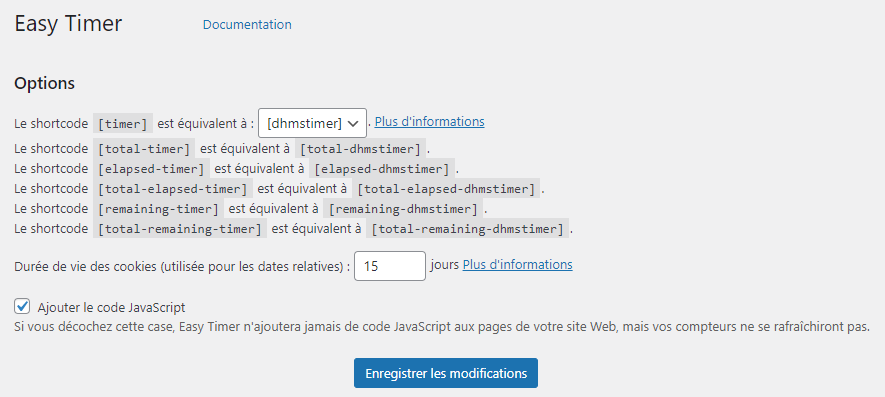Click the [total-dhmstimer] shortcode text
885x397 pixels.
coord(360,149)
